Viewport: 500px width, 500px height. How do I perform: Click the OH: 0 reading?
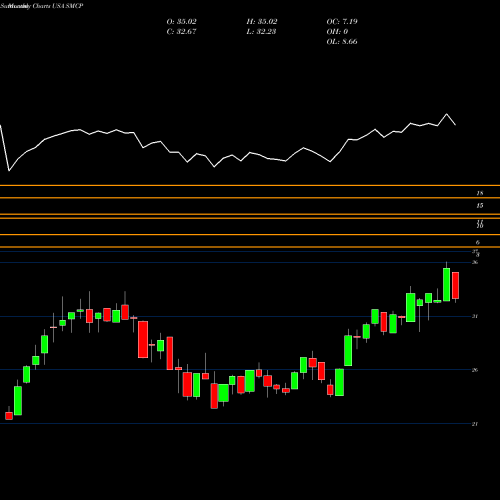click(337, 32)
